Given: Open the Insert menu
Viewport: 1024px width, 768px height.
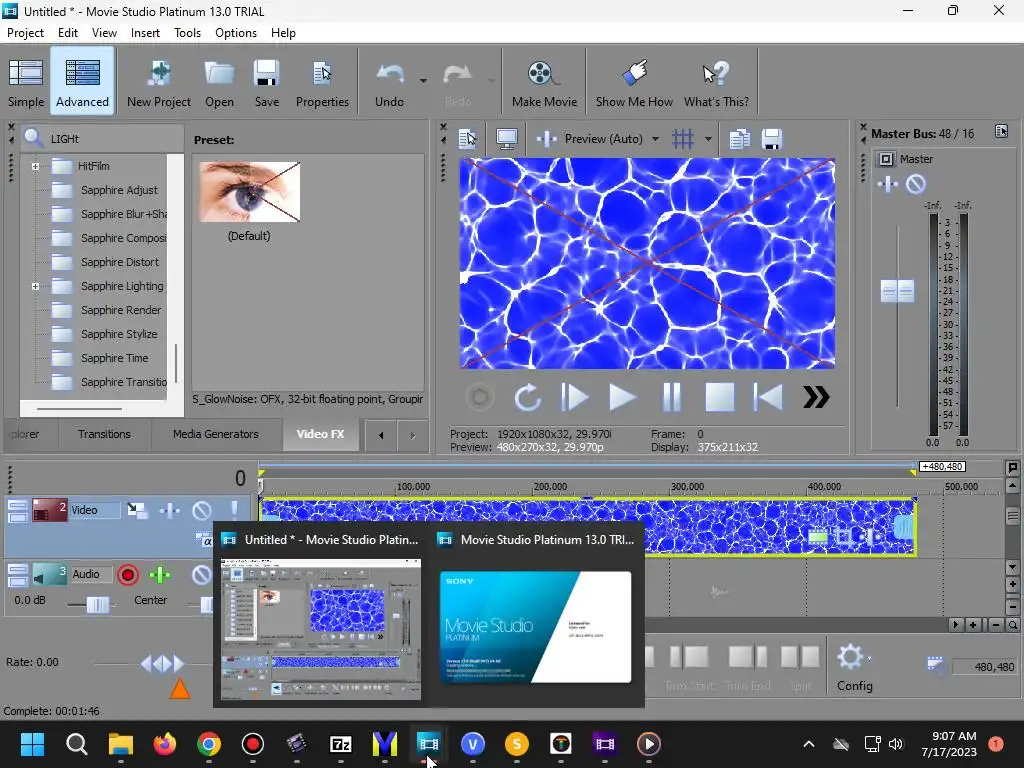Looking at the screenshot, I should [145, 33].
